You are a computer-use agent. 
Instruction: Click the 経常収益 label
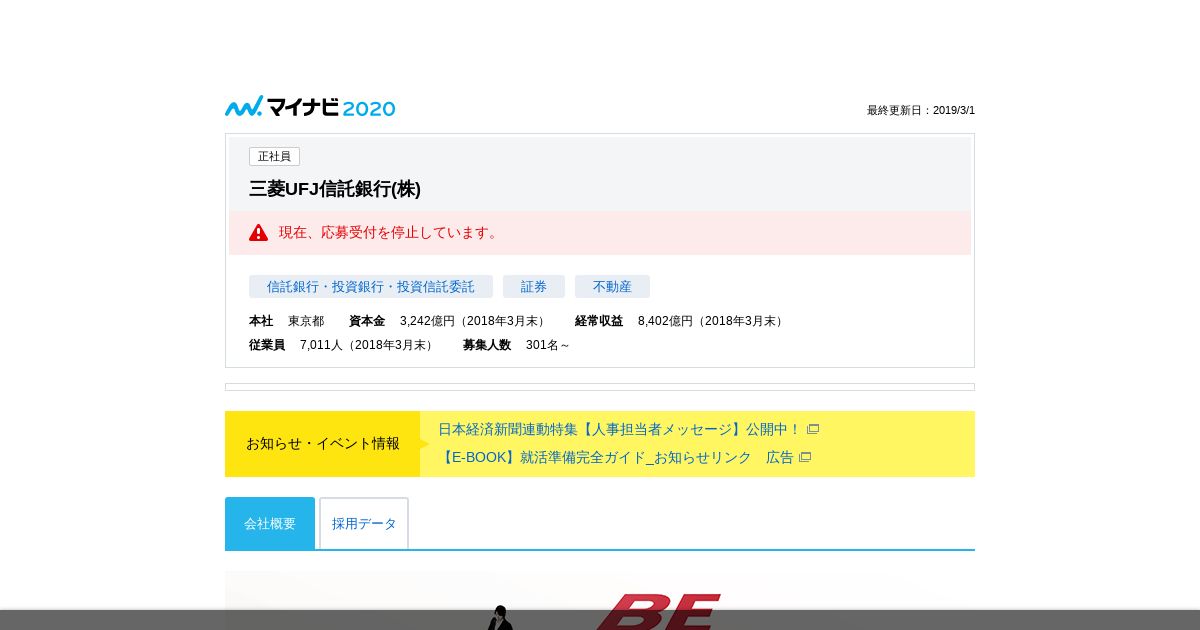[x=599, y=321]
